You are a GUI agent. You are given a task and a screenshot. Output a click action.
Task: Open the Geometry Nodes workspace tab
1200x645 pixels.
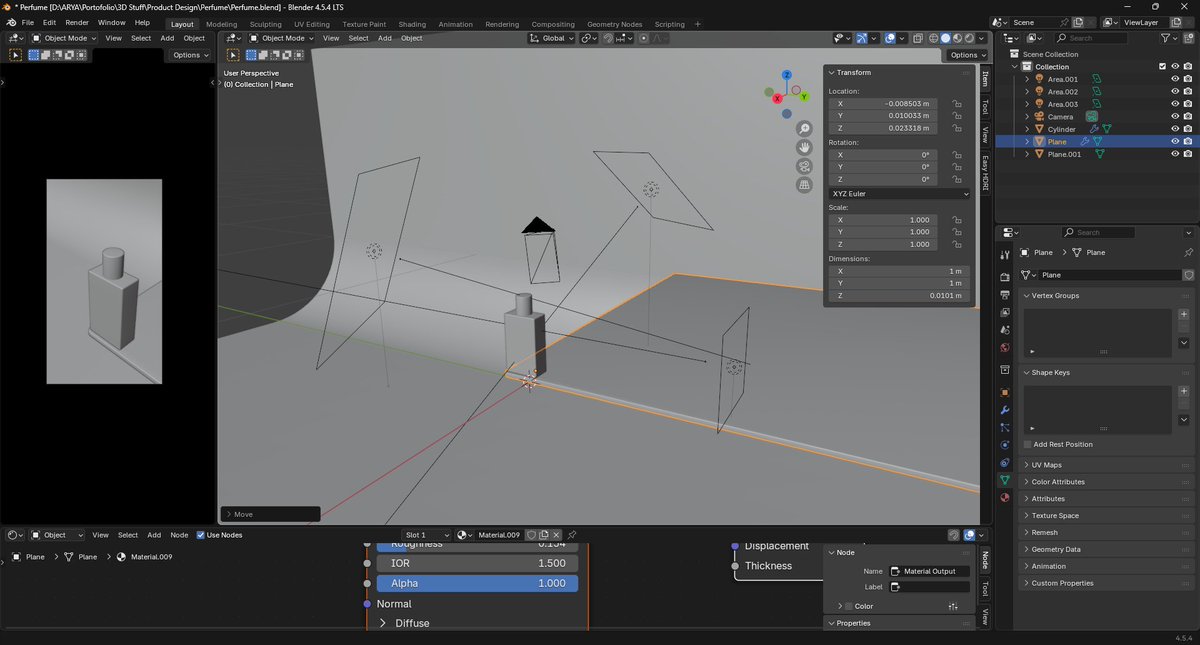click(x=615, y=24)
